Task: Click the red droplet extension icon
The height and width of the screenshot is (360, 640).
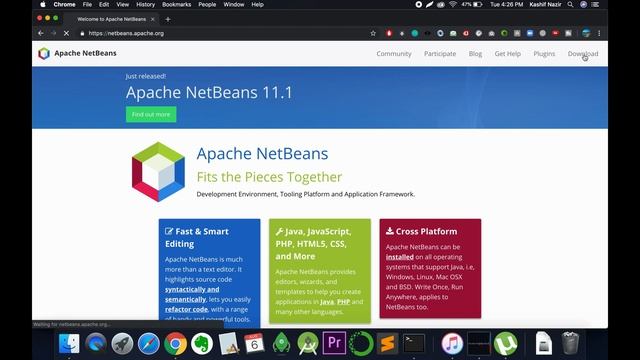Action: pos(389,33)
